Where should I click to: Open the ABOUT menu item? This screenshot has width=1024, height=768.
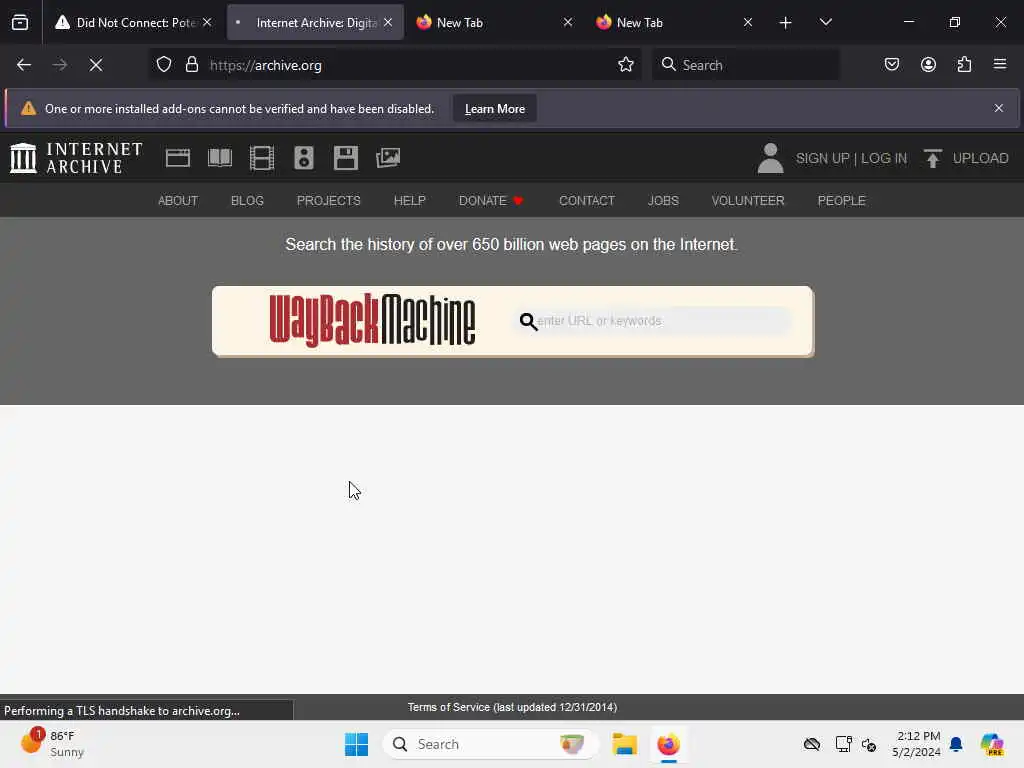click(178, 200)
